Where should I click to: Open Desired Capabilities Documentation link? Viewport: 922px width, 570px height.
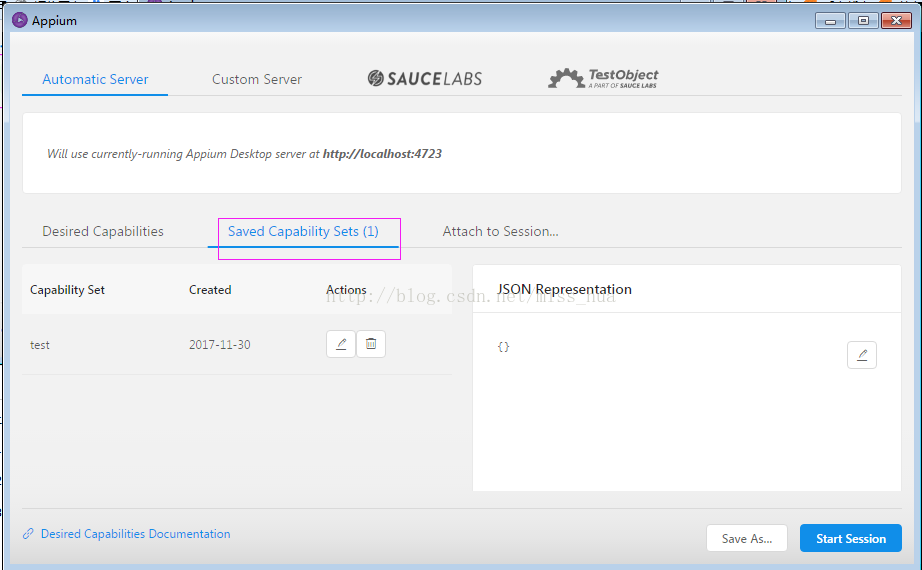pyautogui.click(x=135, y=534)
